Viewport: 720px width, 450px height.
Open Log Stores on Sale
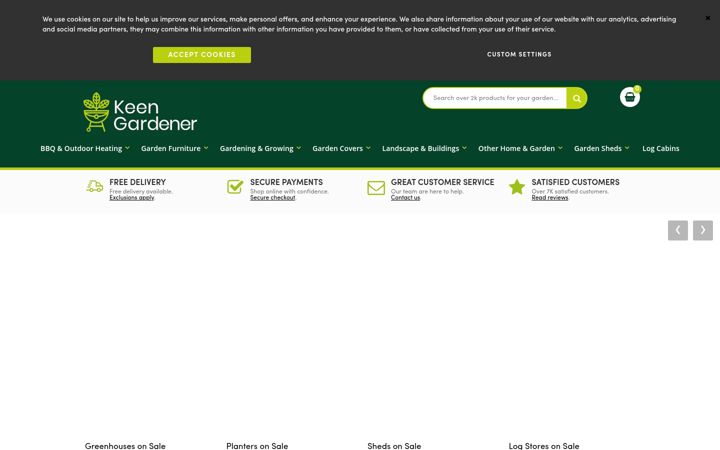point(544,445)
